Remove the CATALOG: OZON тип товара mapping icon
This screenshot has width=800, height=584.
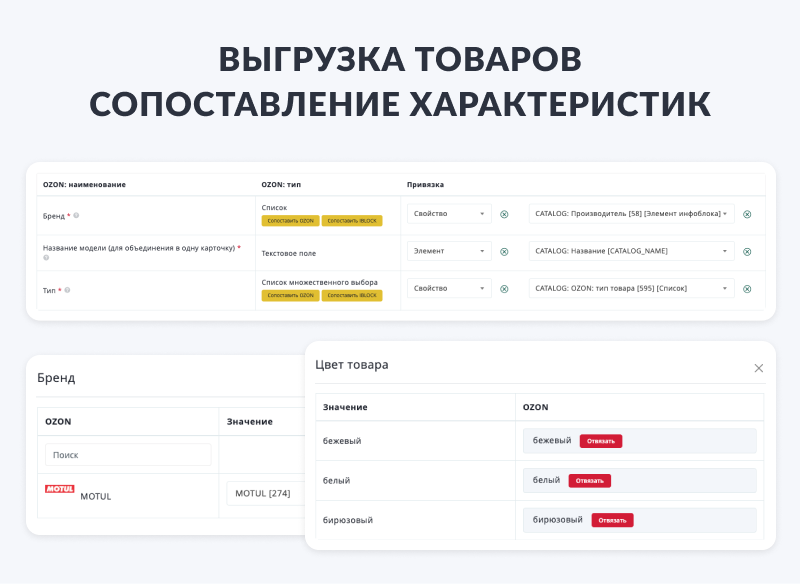pos(747,288)
